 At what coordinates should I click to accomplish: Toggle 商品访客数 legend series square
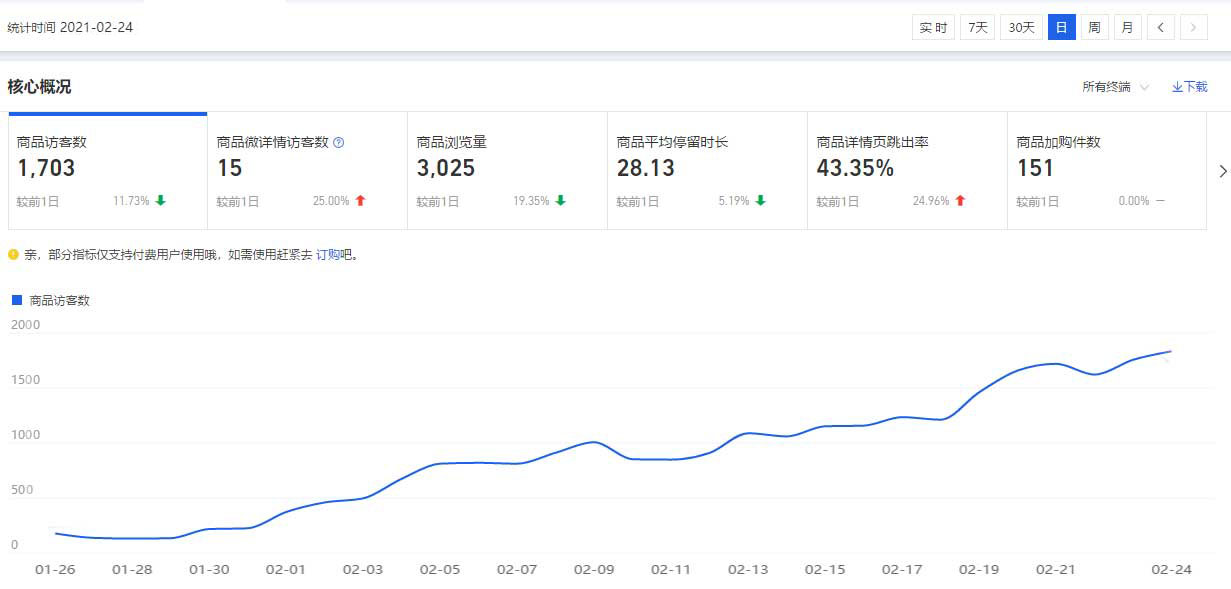coord(16,300)
